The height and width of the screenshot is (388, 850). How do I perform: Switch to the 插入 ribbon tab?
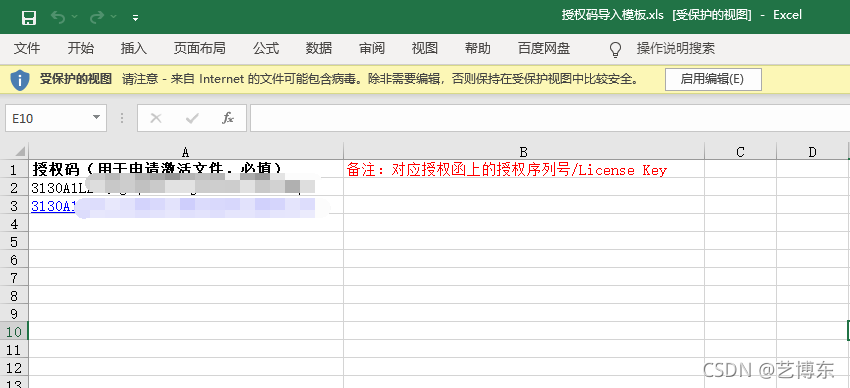click(133, 48)
